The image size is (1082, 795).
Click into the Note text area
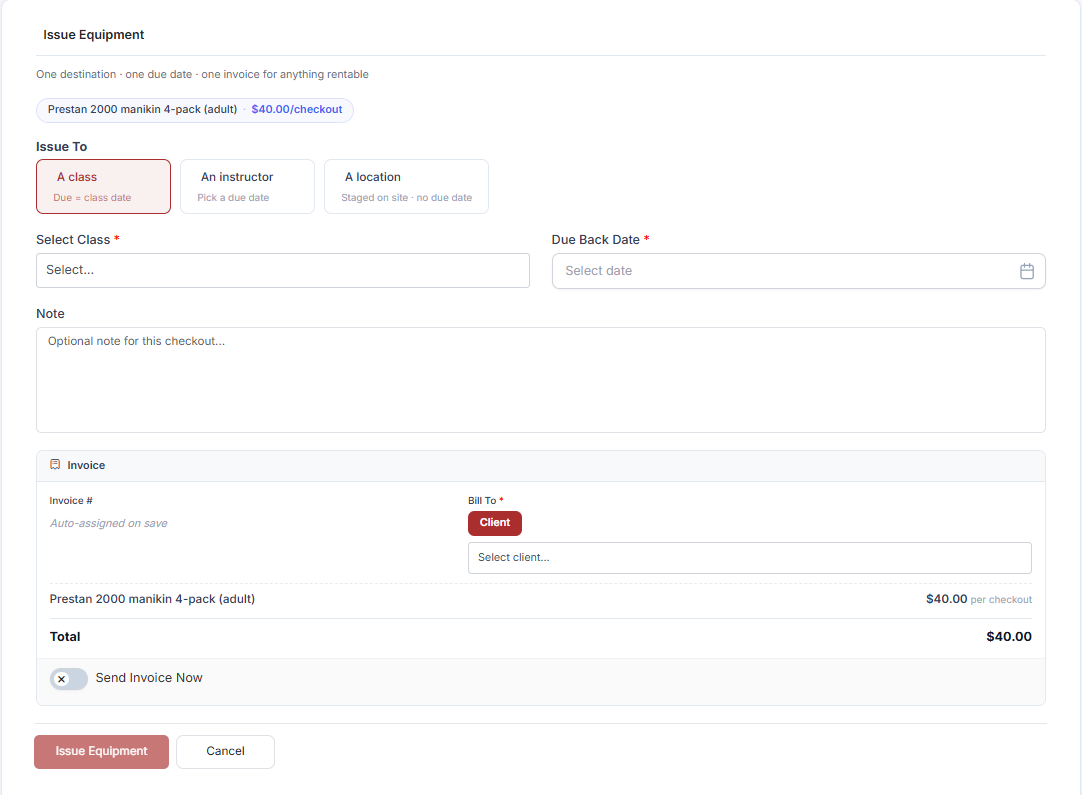click(x=540, y=380)
